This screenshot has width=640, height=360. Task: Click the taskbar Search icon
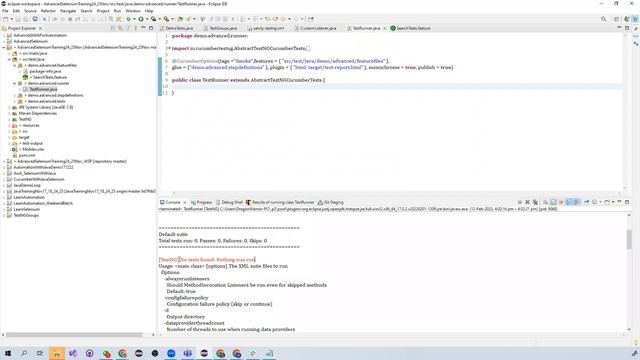pos(24,353)
